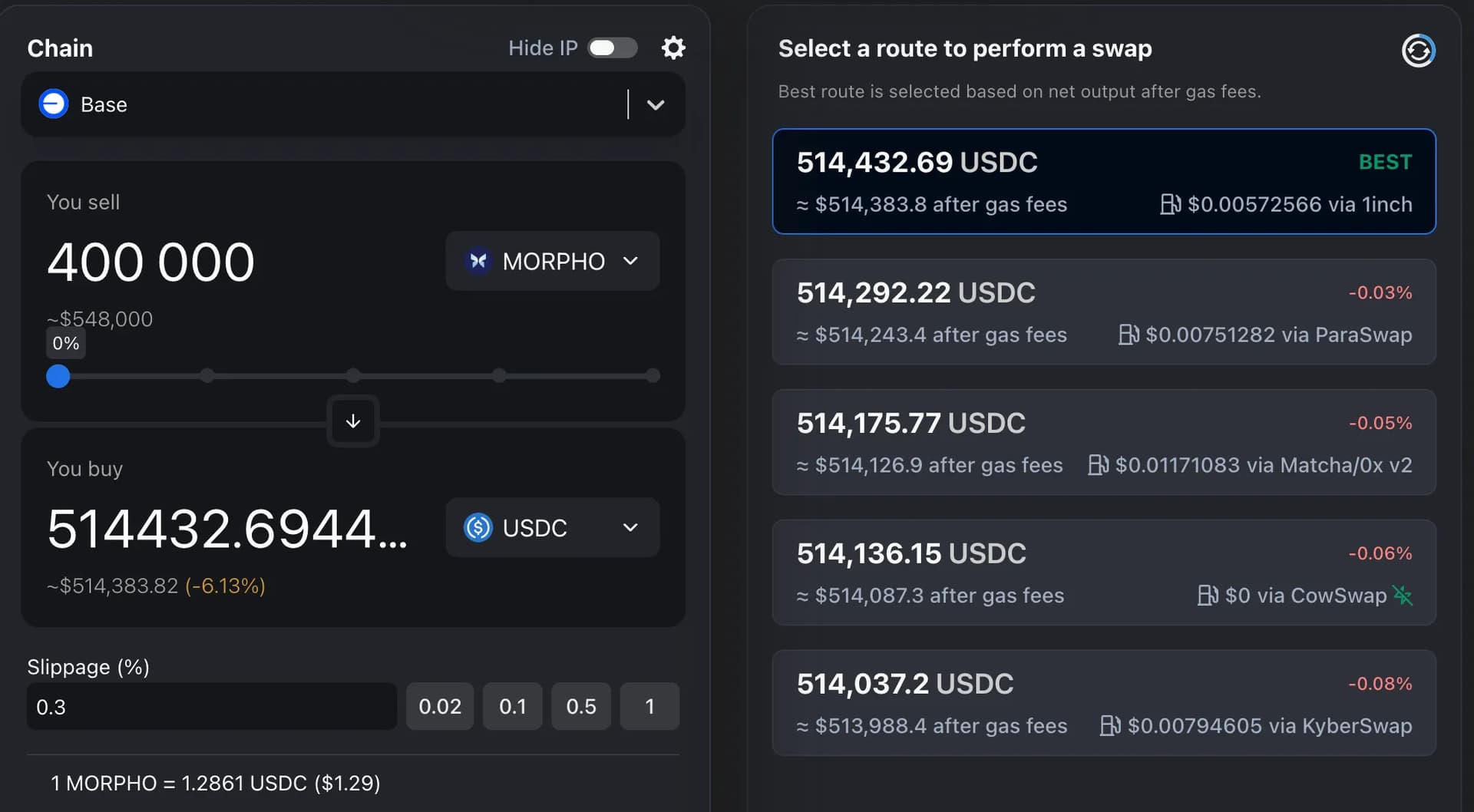Click the You sell label
This screenshot has height=812, width=1474.
tap(83, 202)
